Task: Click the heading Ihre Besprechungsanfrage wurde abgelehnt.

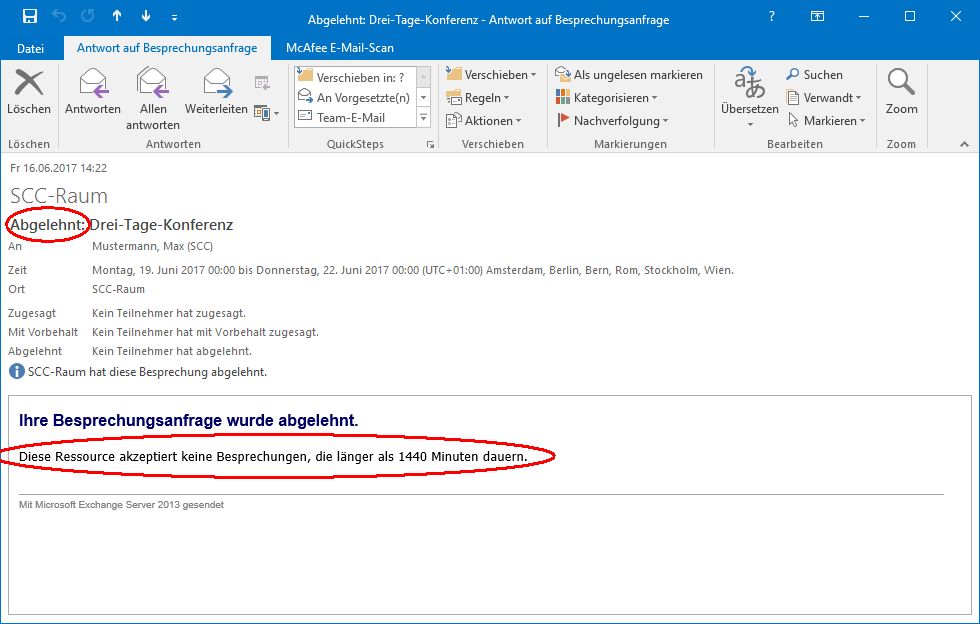Action: 188,421
